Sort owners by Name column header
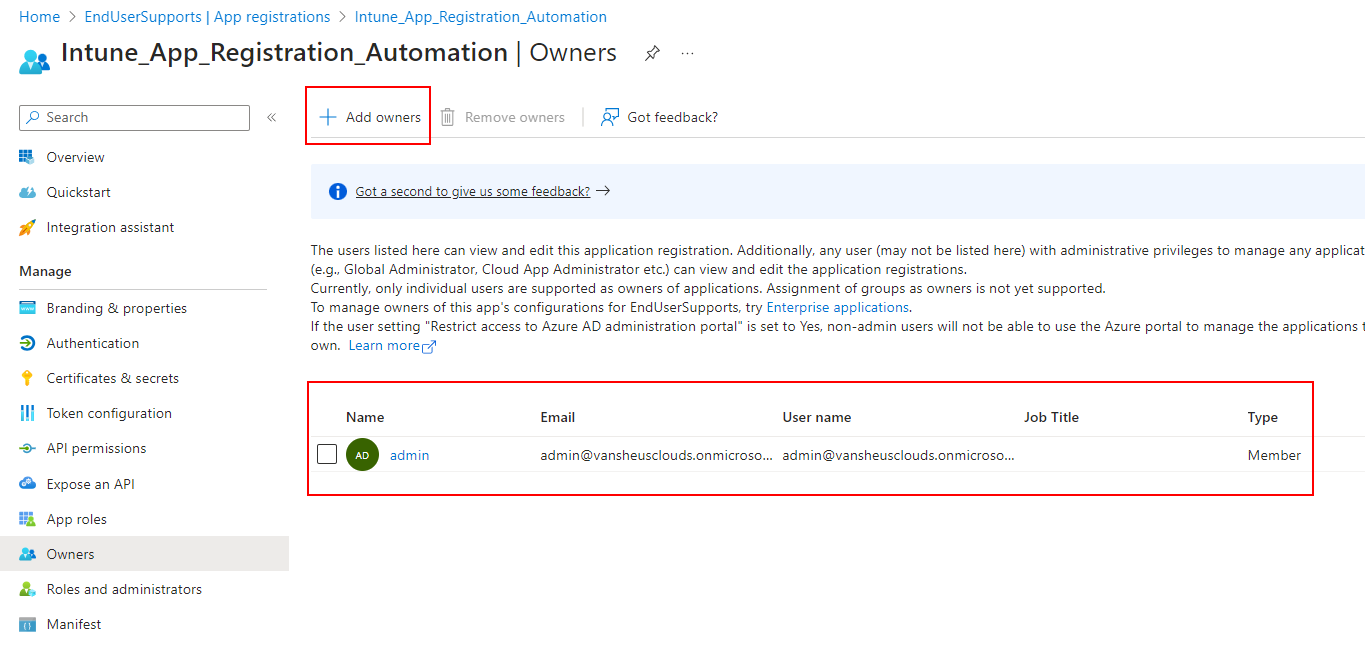The width and height of the screenshot is (1365, 646). (365, 417)
